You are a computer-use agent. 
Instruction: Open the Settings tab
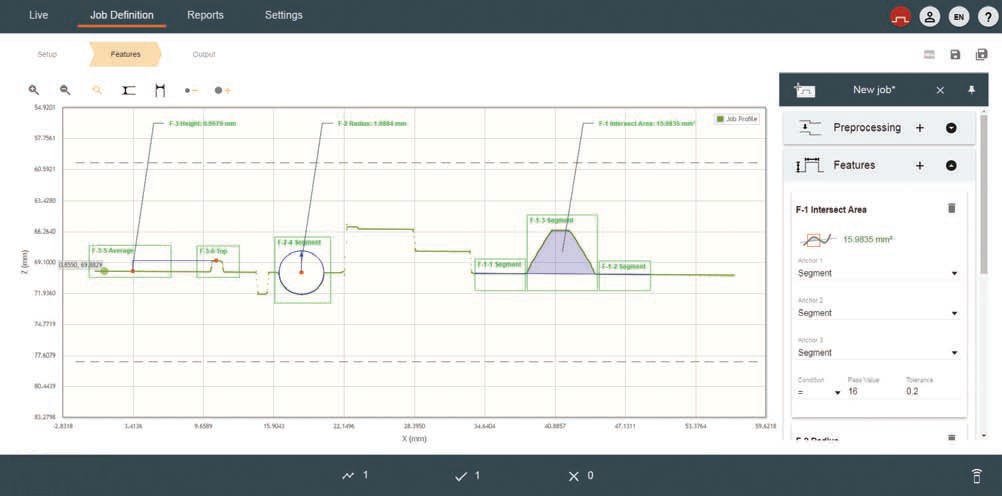284,15
